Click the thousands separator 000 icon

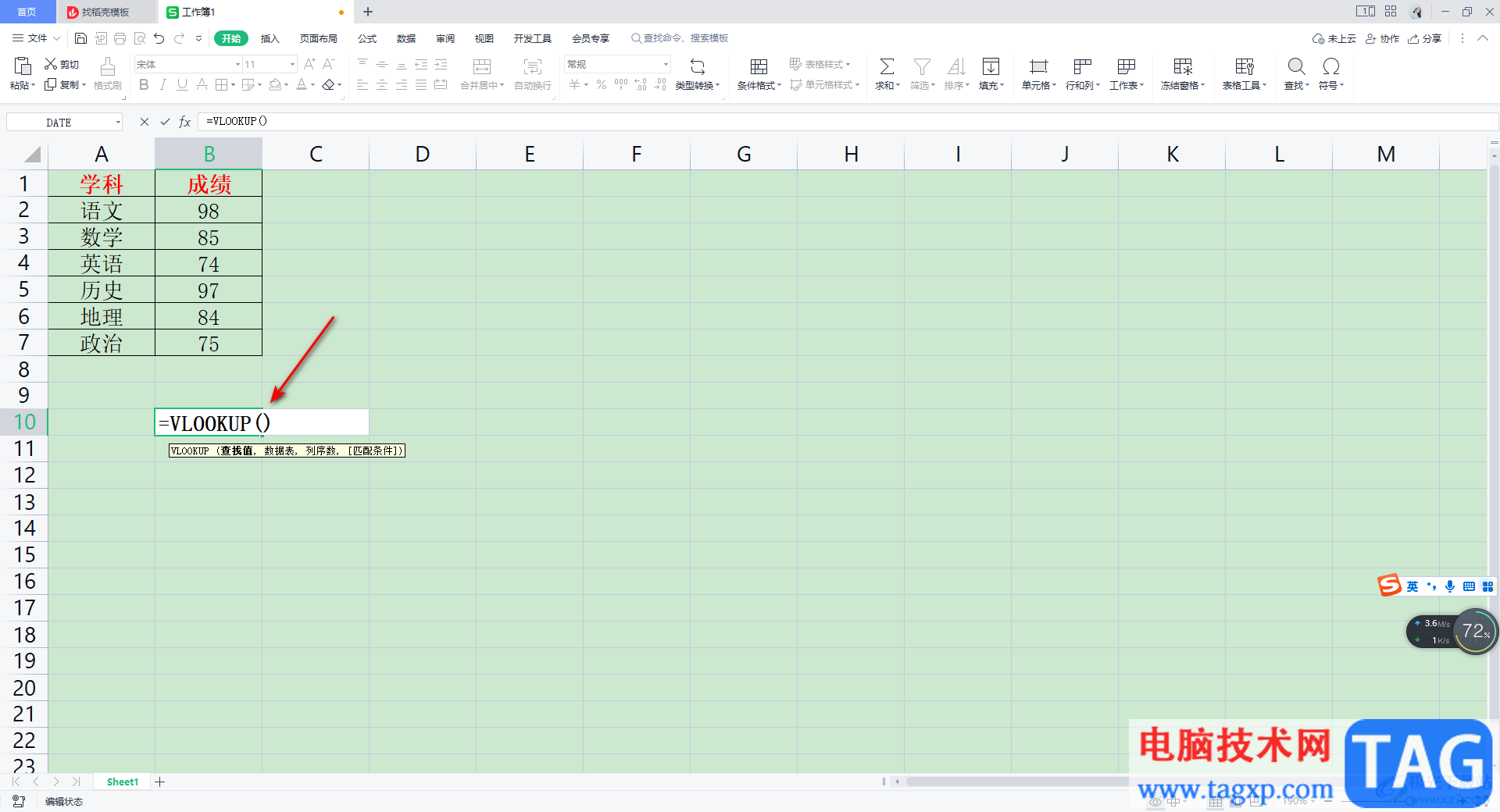[621, 84]
